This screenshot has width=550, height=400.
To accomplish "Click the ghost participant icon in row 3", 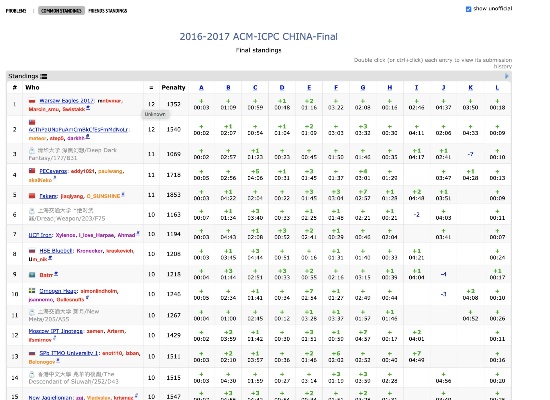I will pyautogui.click(x=32, y=151).
